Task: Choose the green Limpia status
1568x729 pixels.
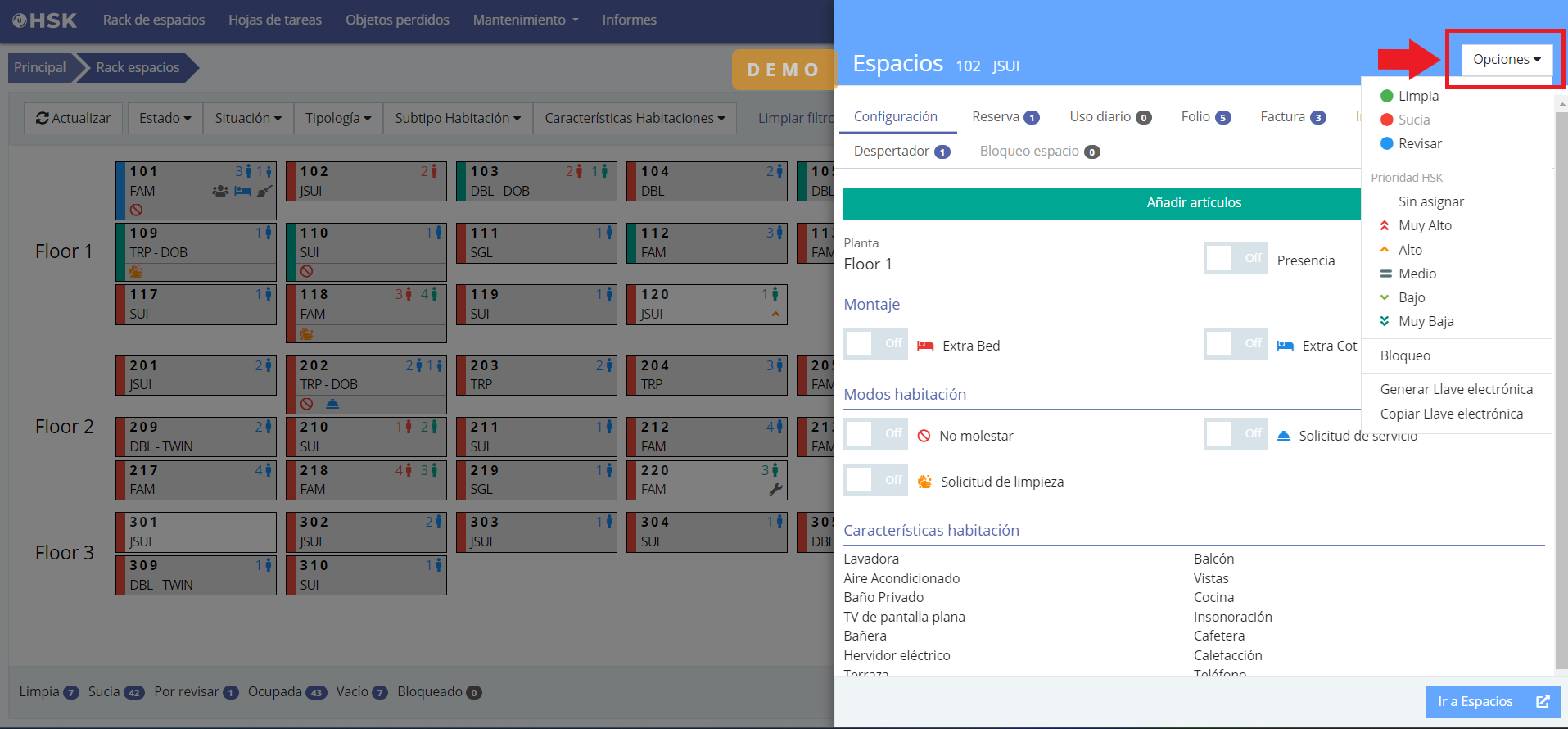Action: pyautogui.click(x=1417, y=97)
